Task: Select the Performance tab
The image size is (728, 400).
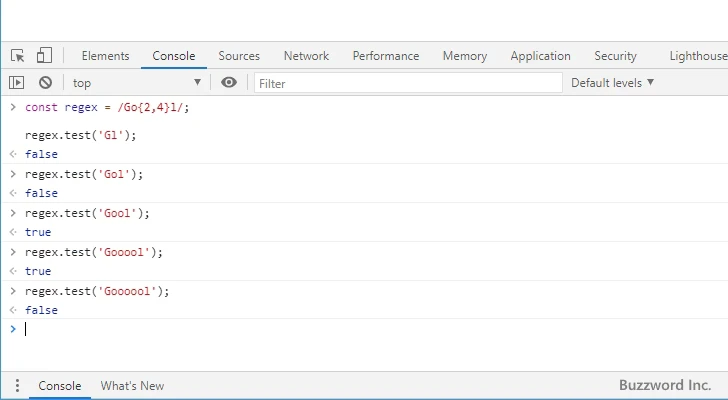Action: click(385, 56)
